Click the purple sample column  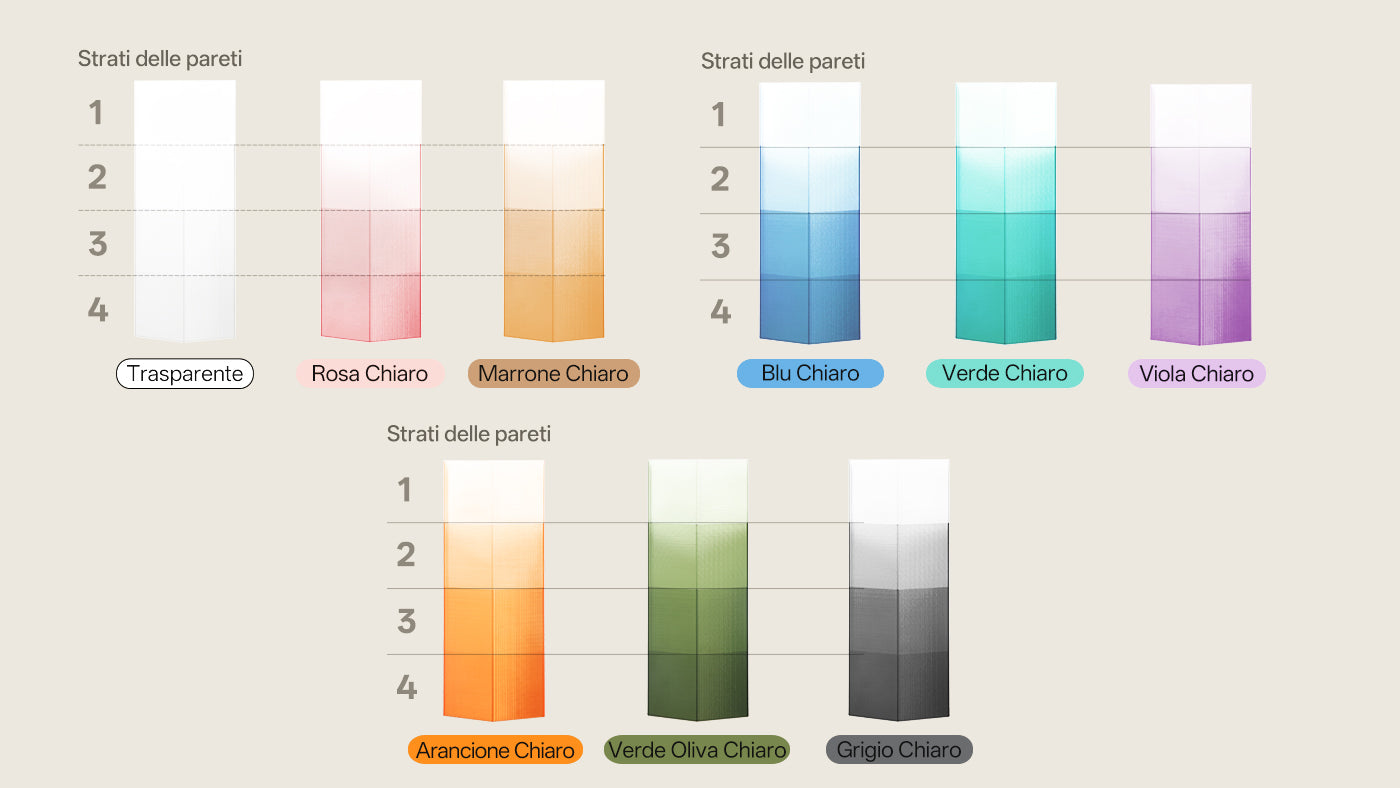tap(1201, 214)
